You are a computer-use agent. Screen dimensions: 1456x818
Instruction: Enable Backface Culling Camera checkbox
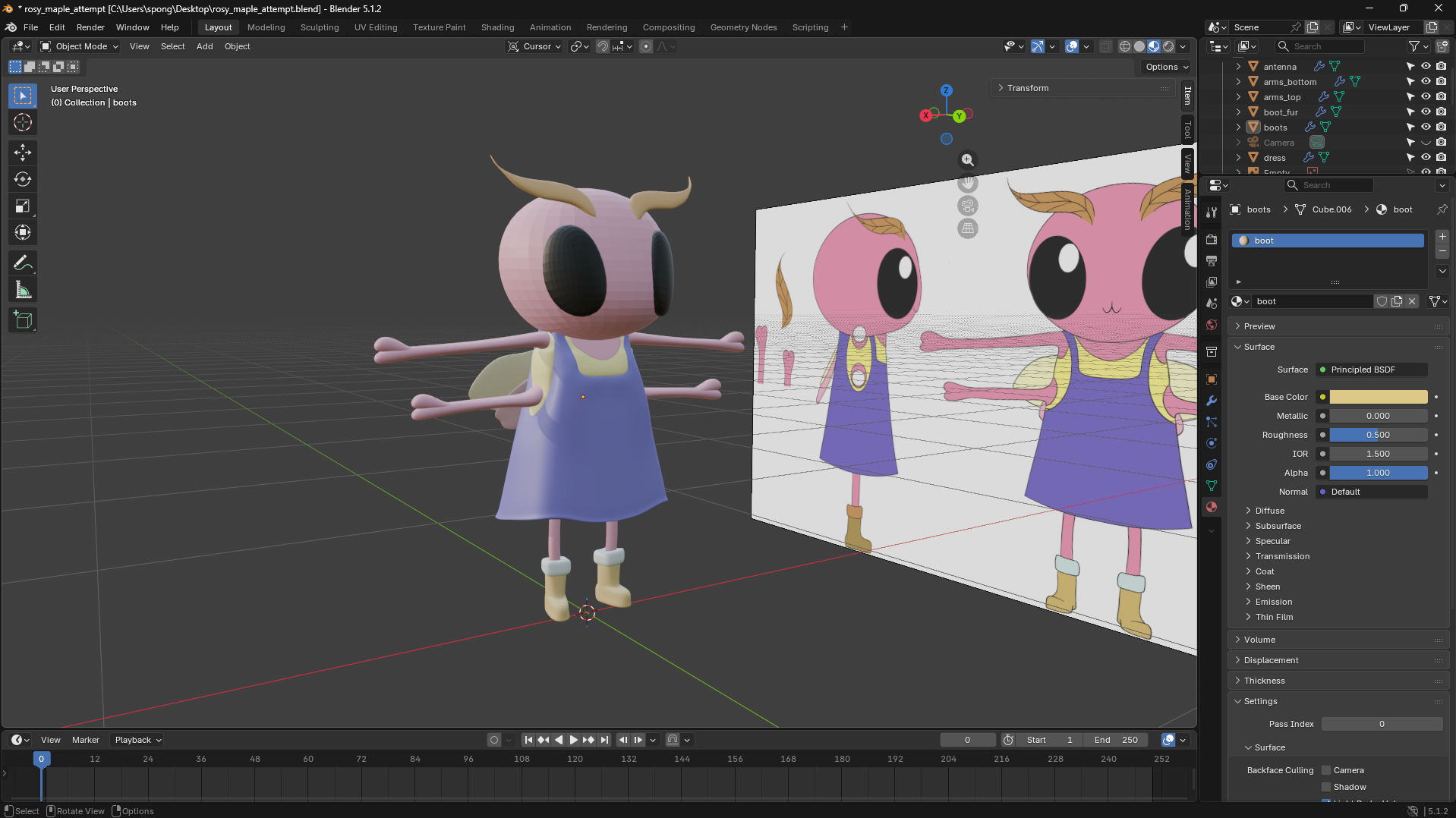pos(1326,770)
